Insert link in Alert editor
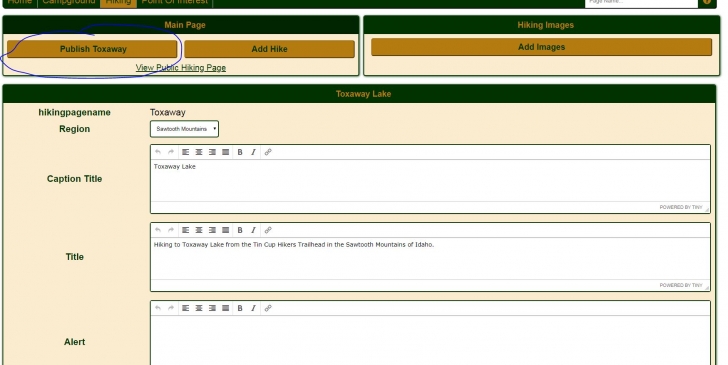The image size is (728, 365). (268, 308)
